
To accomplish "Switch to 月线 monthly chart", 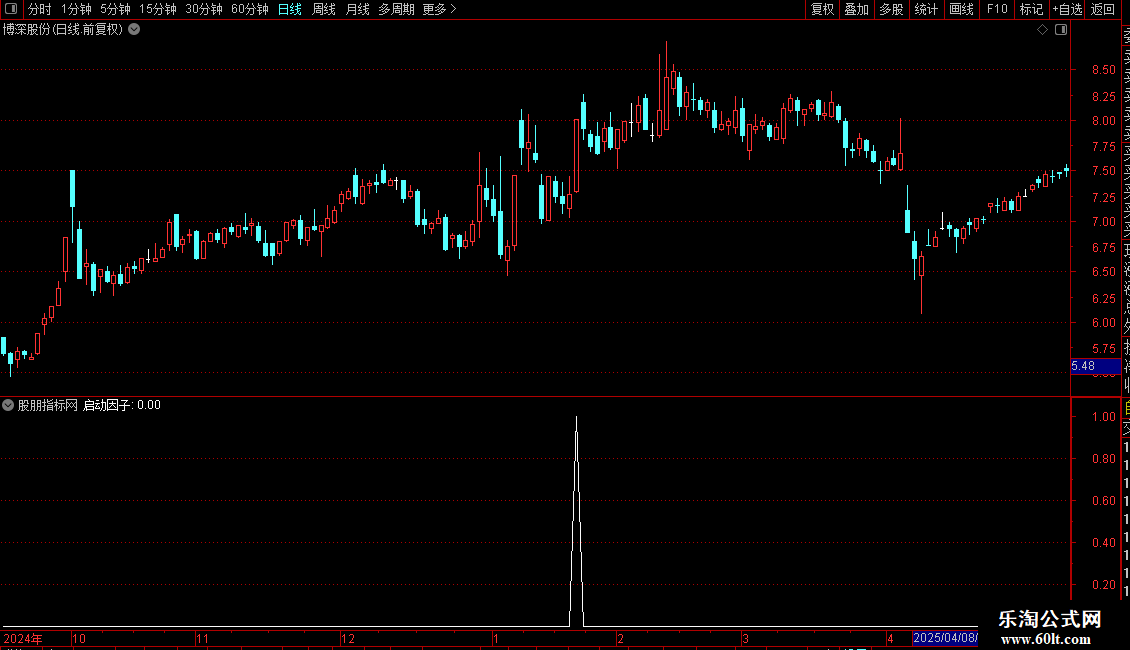I will tap(357, 9).
